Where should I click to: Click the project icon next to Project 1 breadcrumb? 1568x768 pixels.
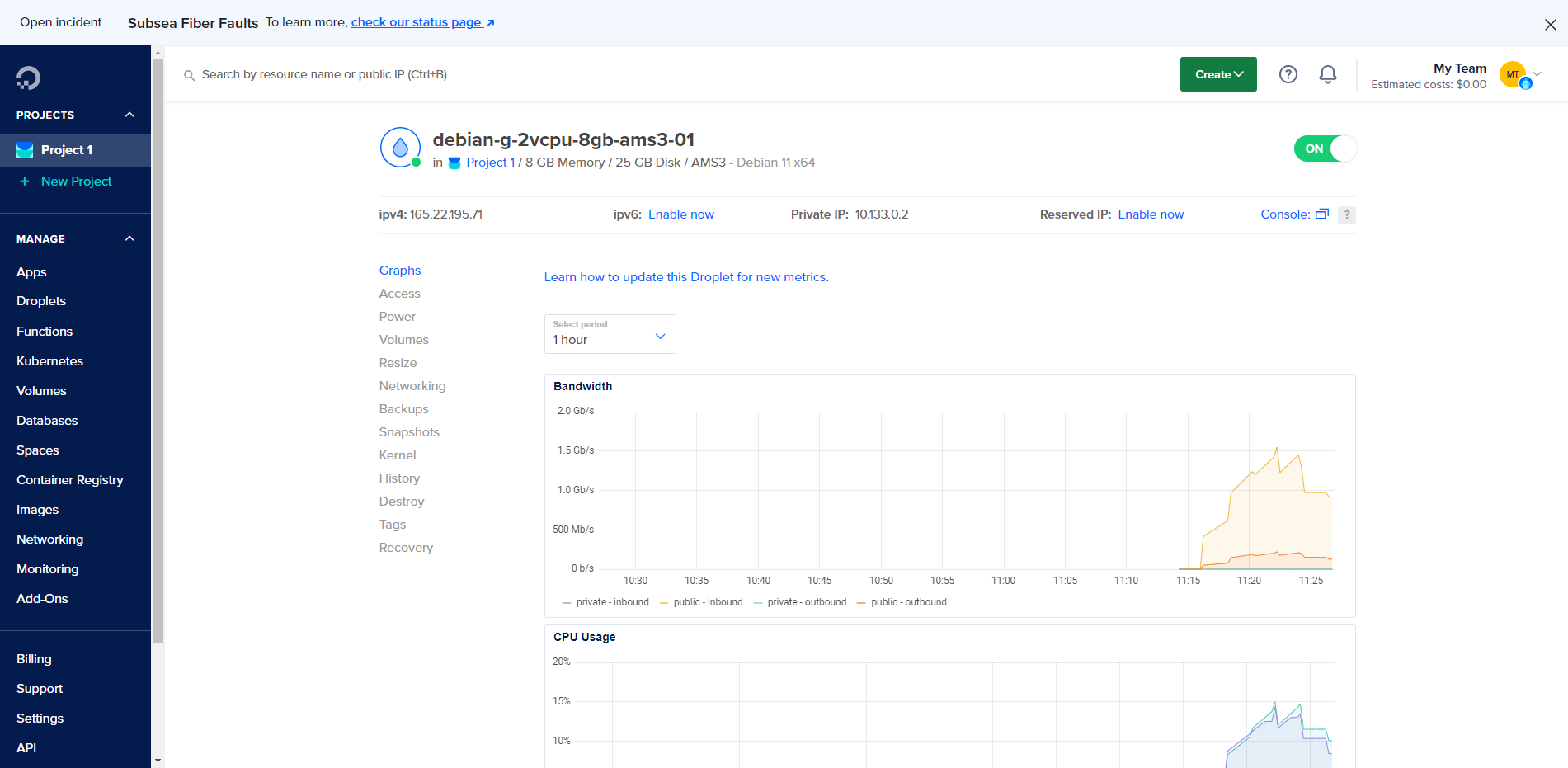click(x=454, y=163)
